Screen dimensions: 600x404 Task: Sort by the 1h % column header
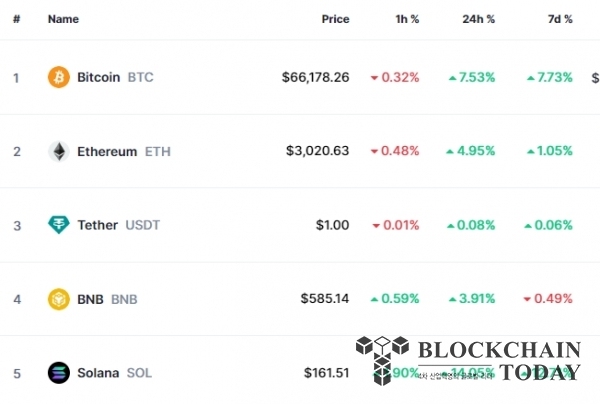coord(407,19)
